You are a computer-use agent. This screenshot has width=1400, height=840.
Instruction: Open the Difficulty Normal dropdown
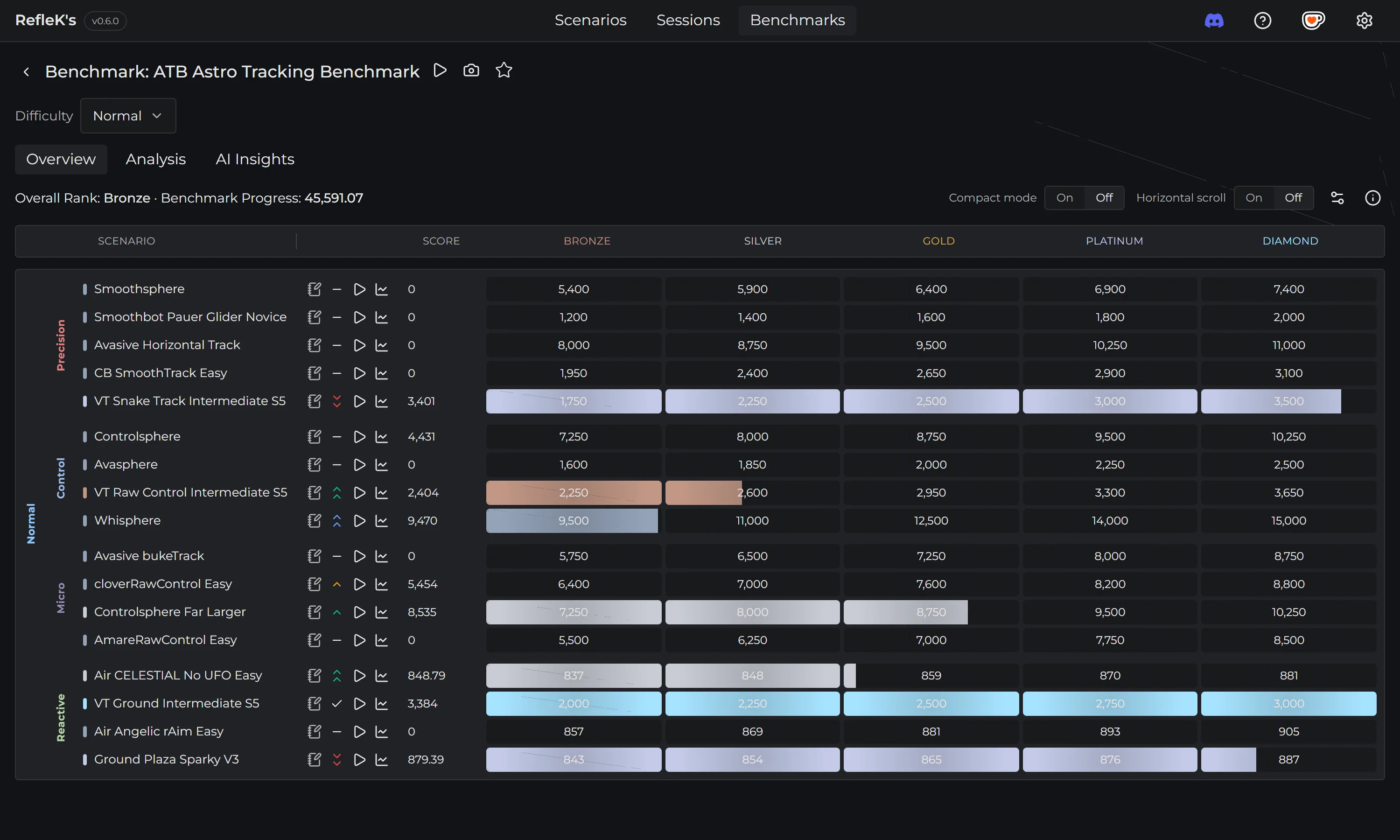pyautogui.click(x=128, y=116)
